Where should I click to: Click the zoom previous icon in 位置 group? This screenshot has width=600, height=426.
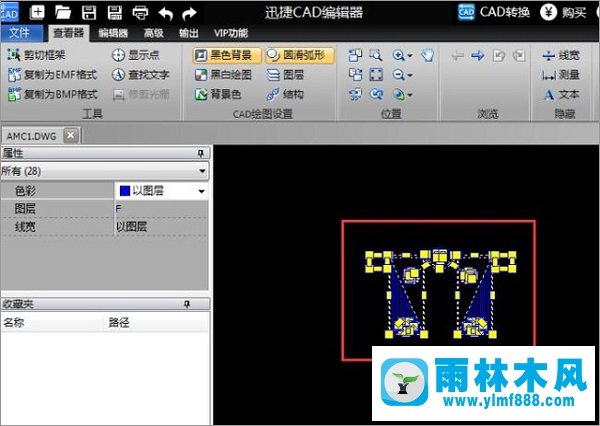point(376,94)
